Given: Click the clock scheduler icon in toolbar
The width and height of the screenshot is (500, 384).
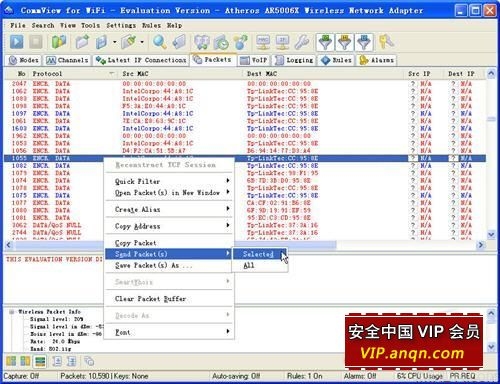Looking at the screenshot, I should (221, 42).
